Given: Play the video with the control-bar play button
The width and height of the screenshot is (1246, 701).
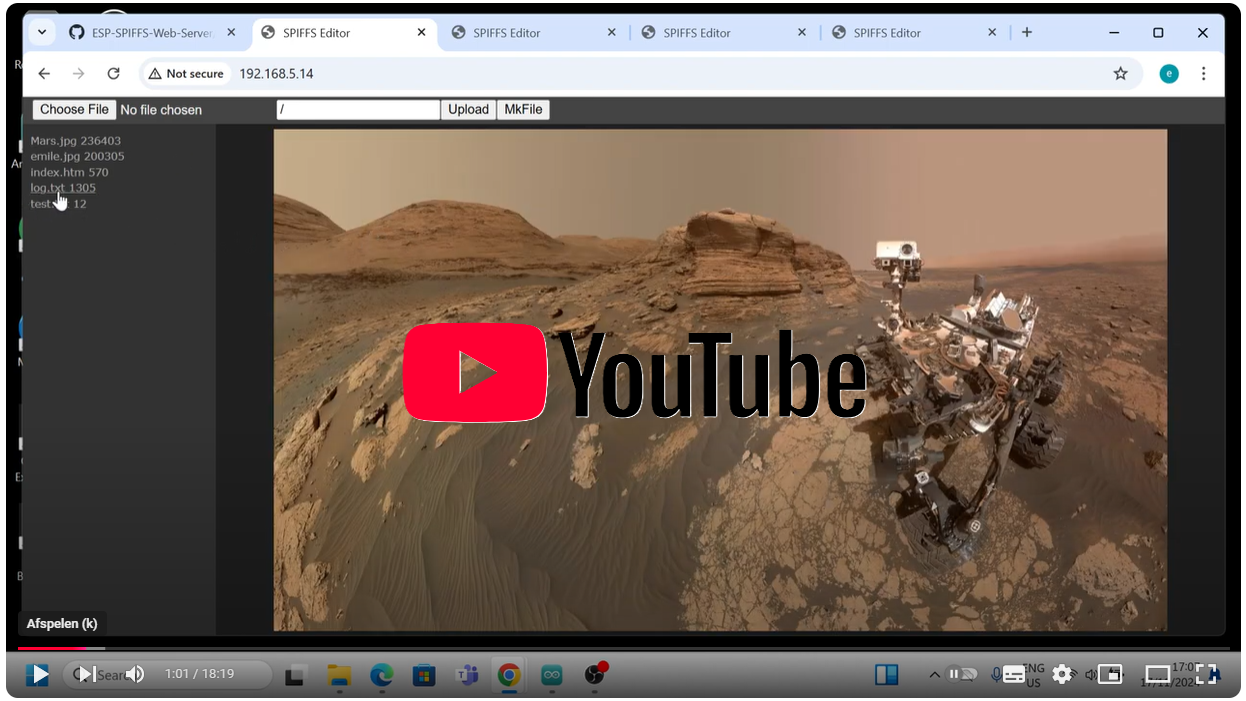Looking at the screenshot, I should (x=39, y=675).
